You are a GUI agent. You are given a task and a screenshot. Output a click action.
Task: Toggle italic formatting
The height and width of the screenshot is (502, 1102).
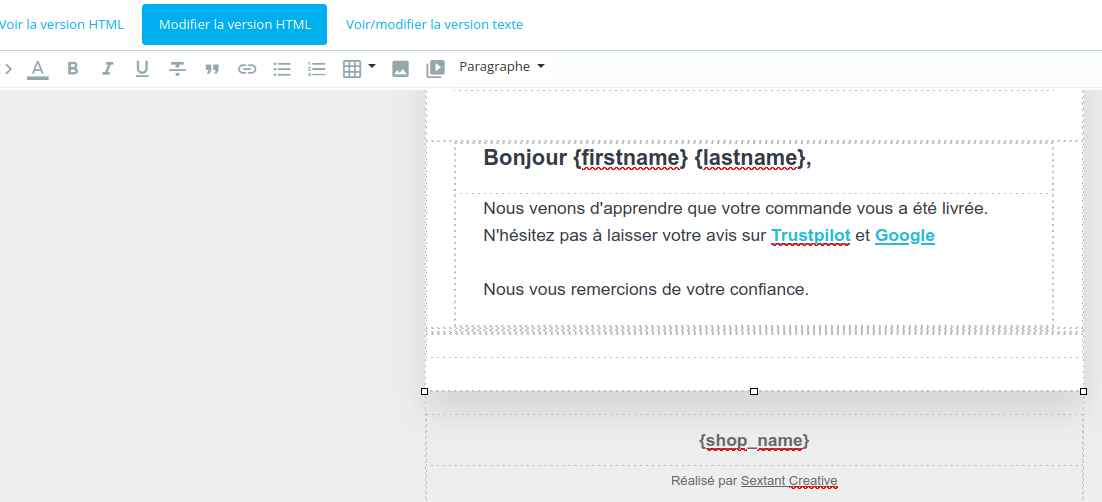[107, 68]
